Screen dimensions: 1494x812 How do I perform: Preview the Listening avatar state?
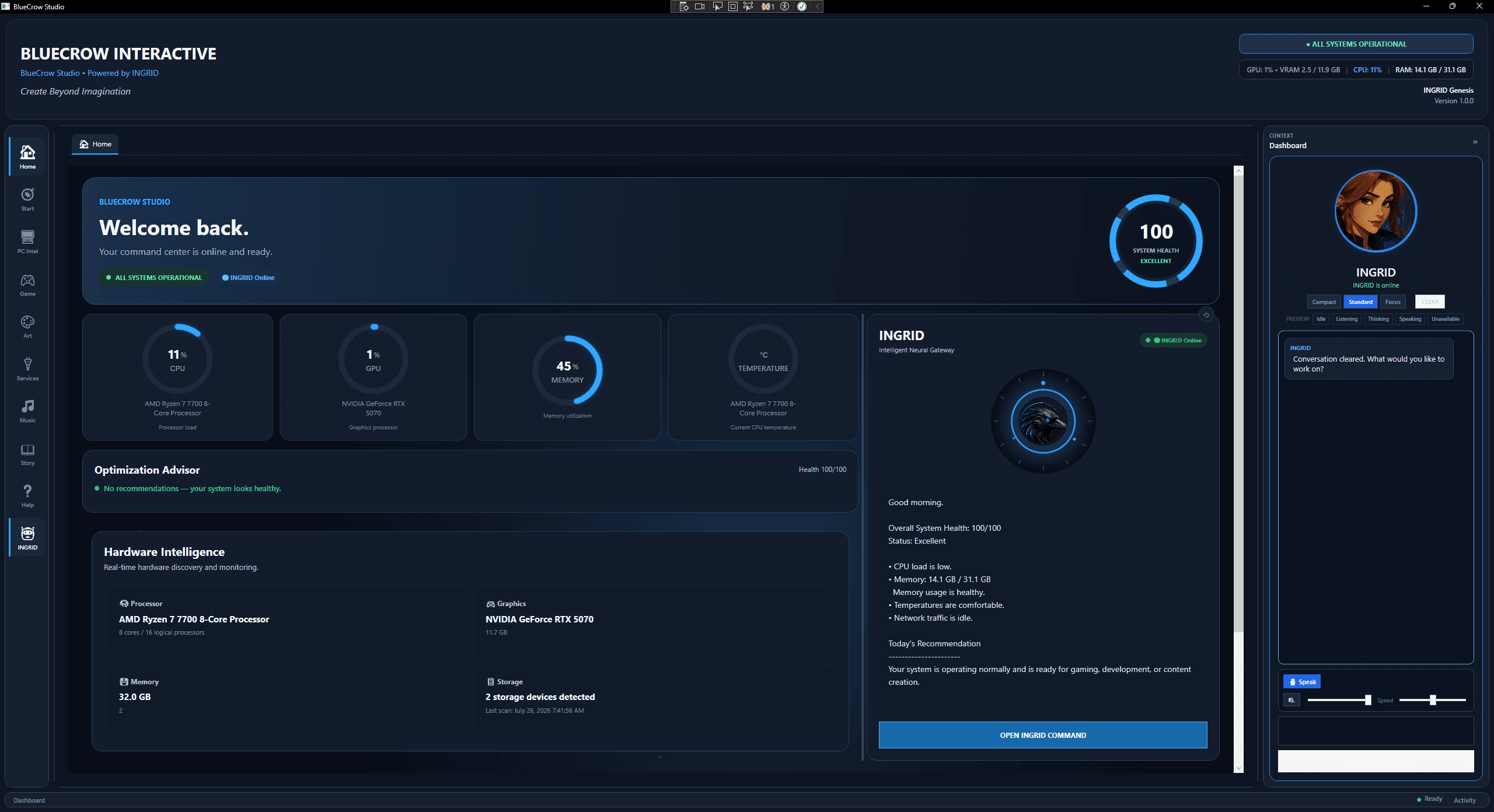[x=1346, y=319]
